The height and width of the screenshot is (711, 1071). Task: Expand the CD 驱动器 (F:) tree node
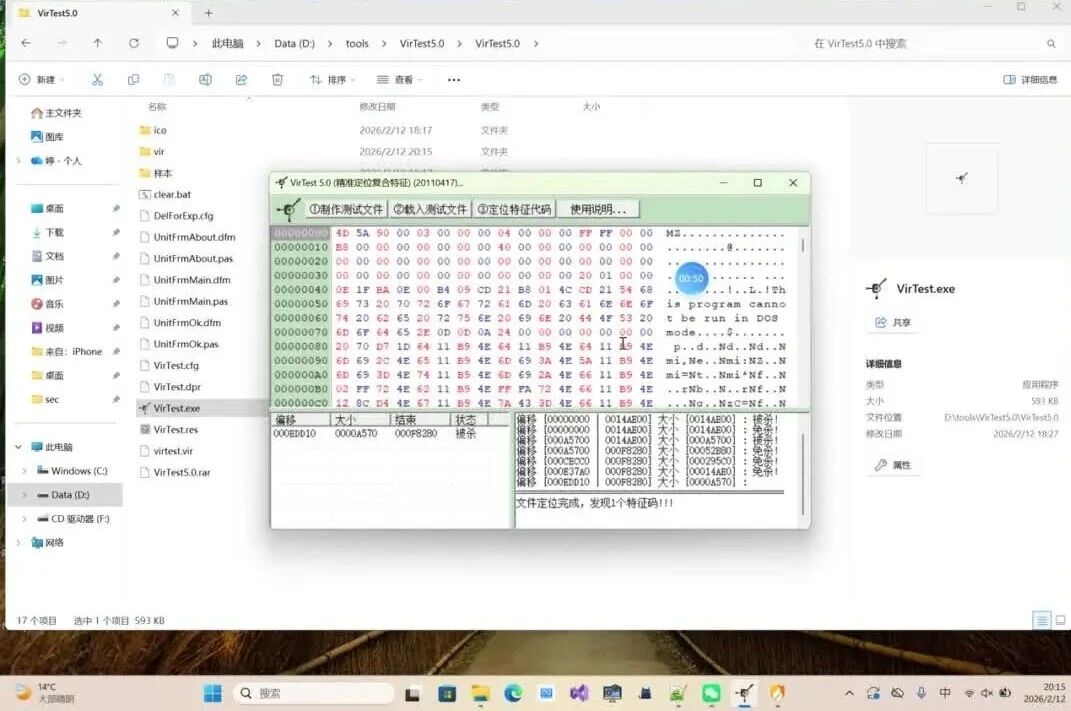[25, 519]
